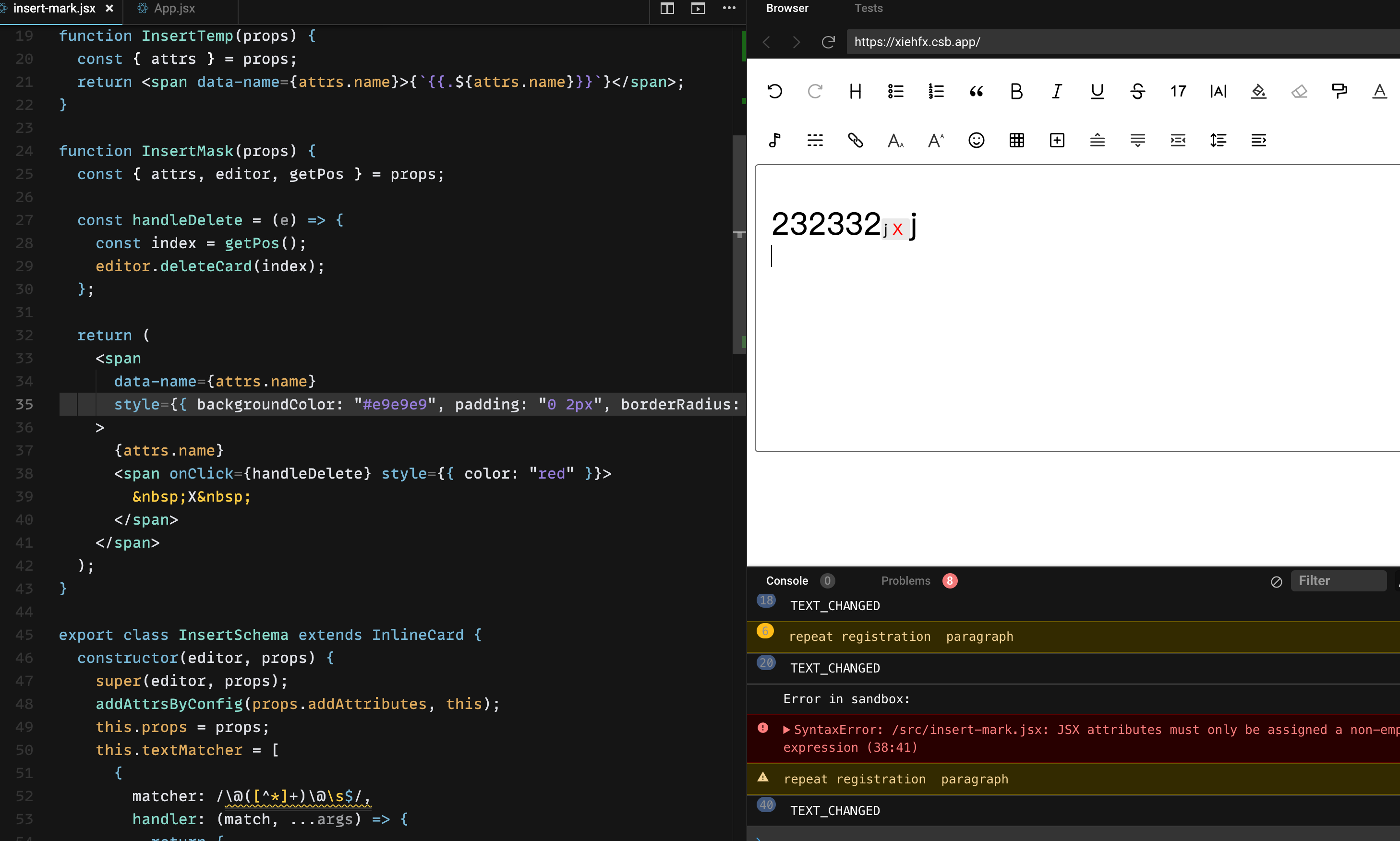Apply superscript with the A-superscript icon
Viewport: 1400px width, 841px height.
(935, 140)
